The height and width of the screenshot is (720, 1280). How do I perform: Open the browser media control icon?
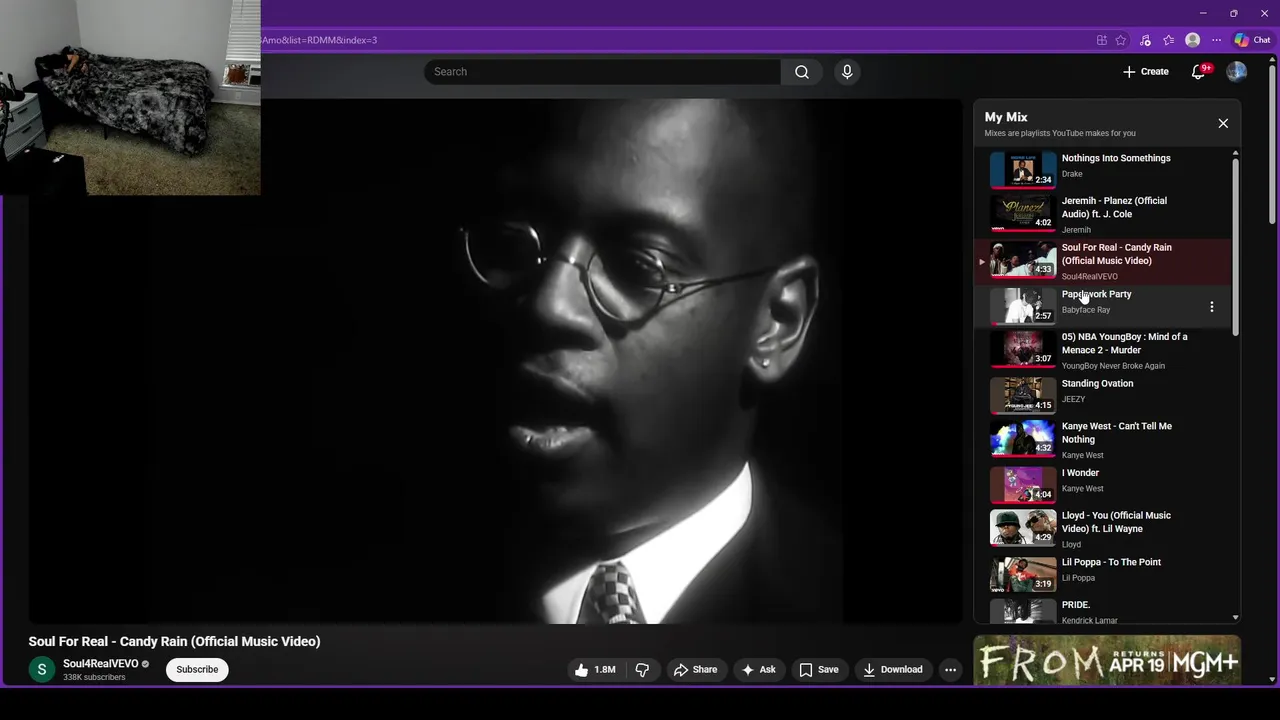(x=1145, y=40)
